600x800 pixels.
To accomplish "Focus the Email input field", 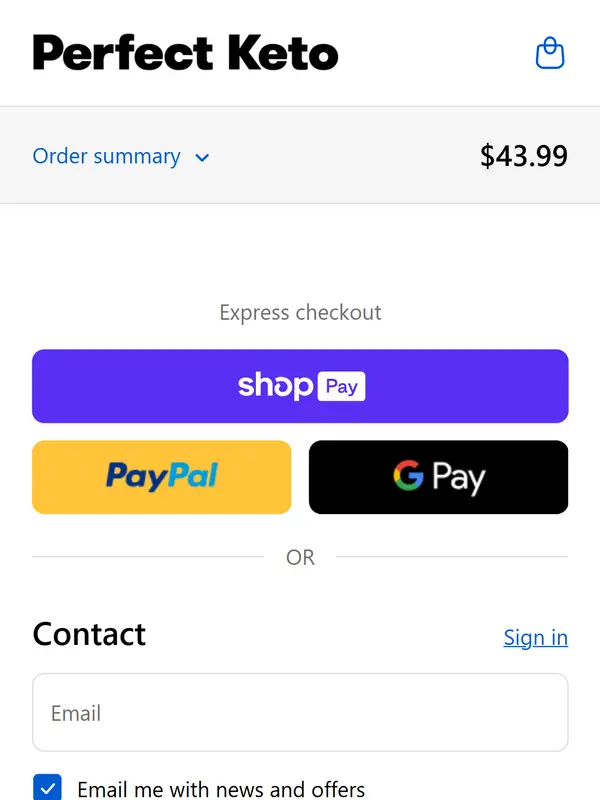I will coord(300,713).
